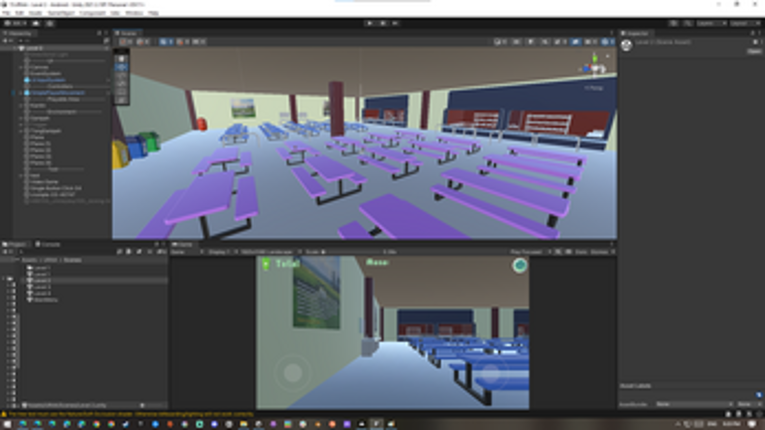Adjust the Game view Scale slider
The width and height of the screenshot is (765, 430).
351,252
